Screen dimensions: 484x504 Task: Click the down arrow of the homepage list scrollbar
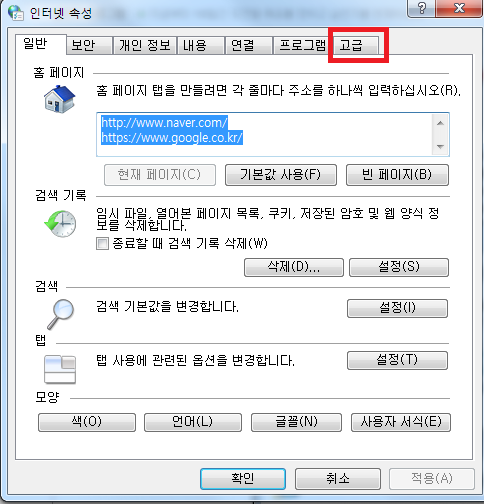click(440, 146)
